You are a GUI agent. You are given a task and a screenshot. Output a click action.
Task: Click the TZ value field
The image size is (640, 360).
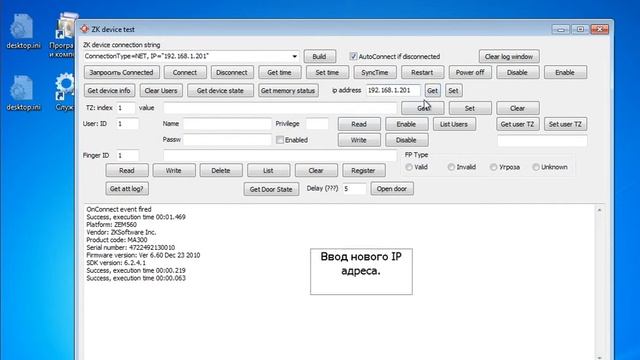pos(280,108)
